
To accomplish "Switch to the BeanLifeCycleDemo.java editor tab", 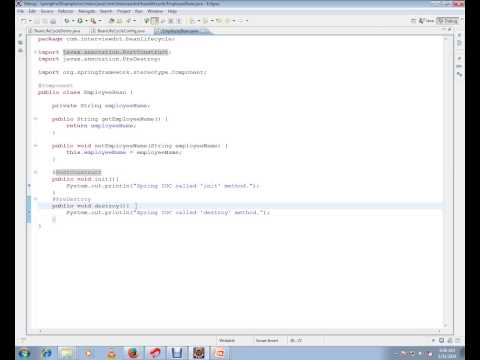I will coord(57,31).
